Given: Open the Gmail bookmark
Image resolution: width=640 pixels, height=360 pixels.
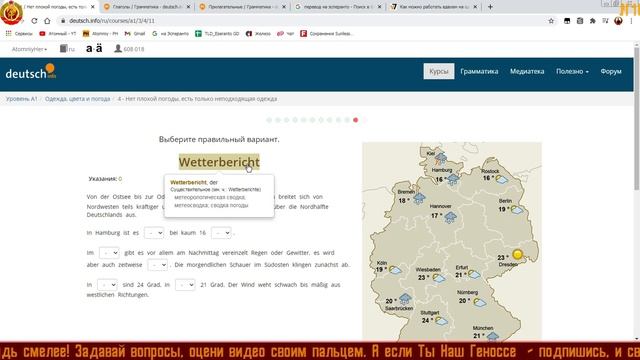Looking at the screenshot, I should [135, 33].
